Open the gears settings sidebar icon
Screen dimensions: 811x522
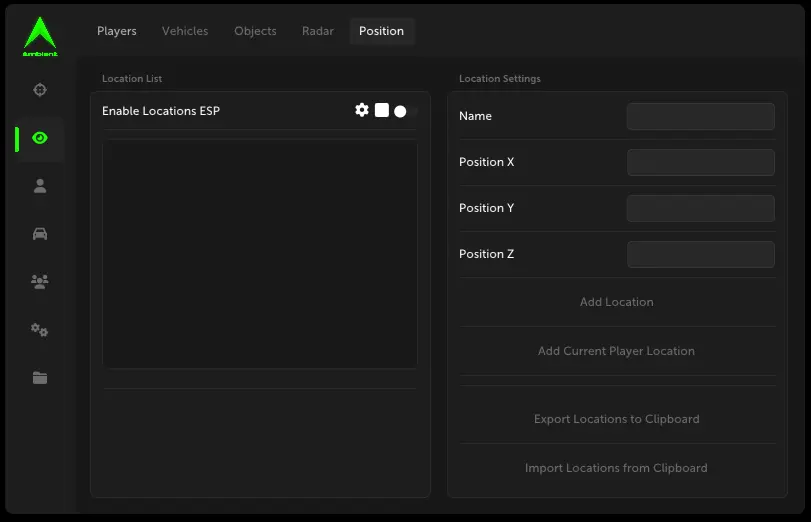pos(40,330)
